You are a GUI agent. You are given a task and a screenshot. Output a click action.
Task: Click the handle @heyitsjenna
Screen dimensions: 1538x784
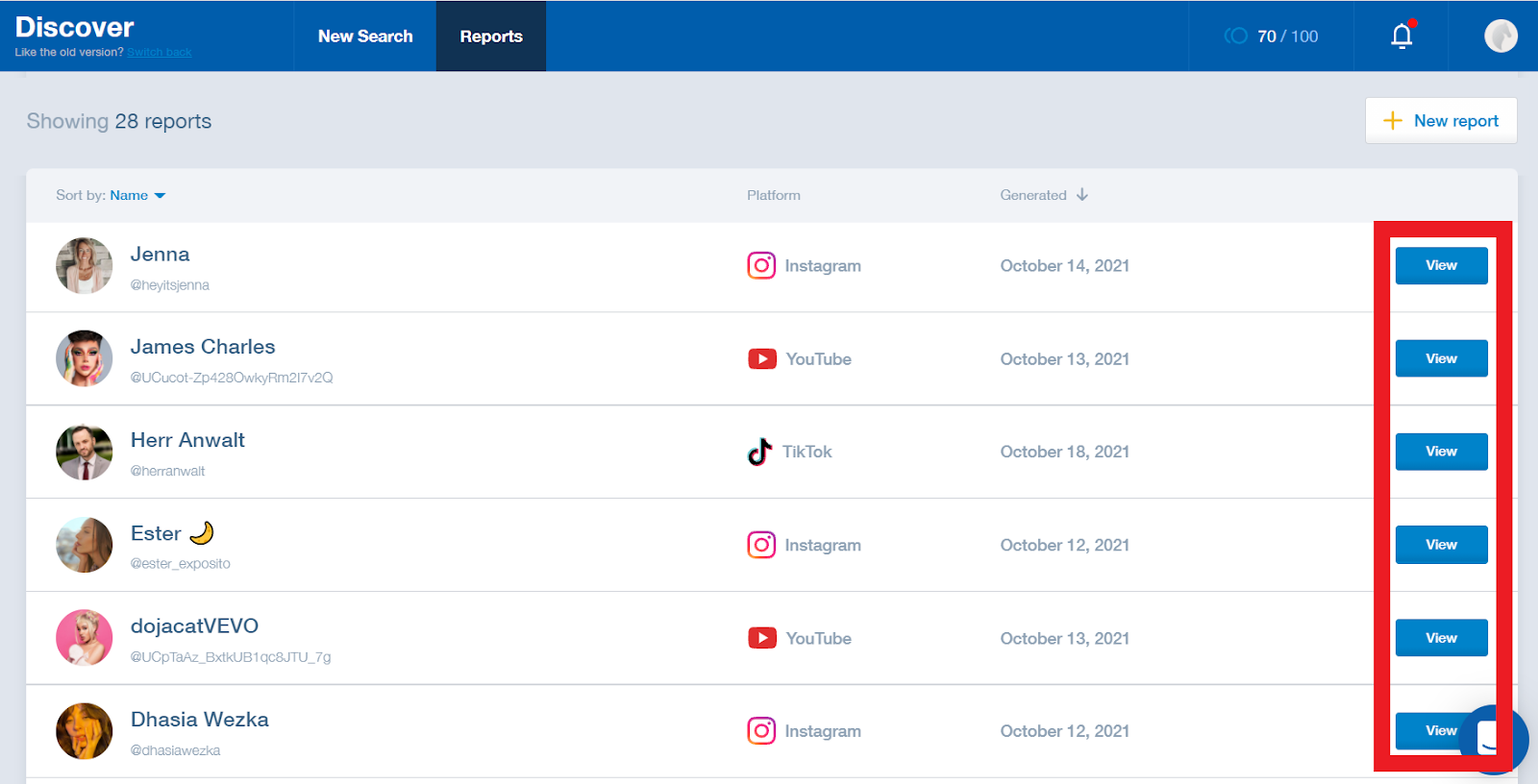pyautogui.click(x=170, y=285)
